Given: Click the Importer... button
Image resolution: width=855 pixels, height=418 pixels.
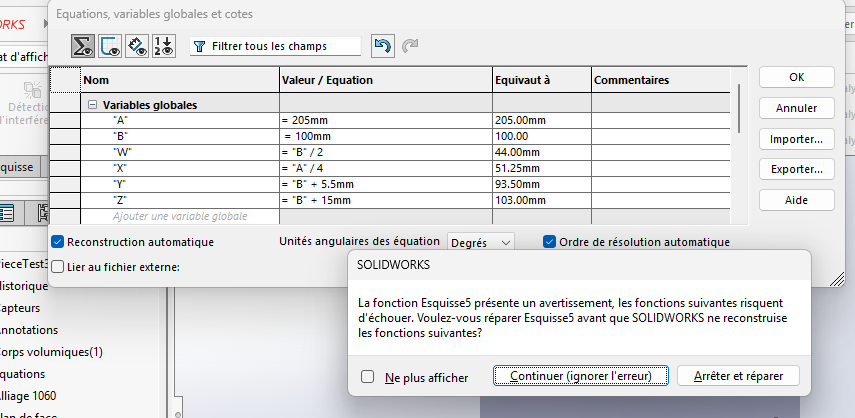Looking at the screenshot, I should (x=796, y=139).
